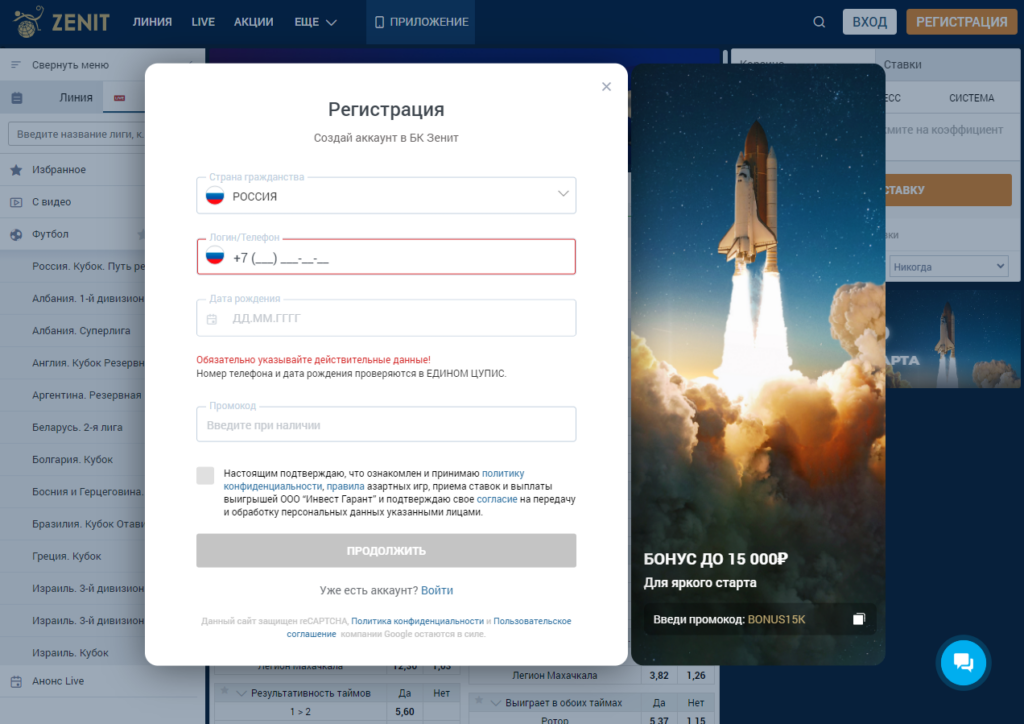Screen dimensions: 1024x724
Task: Click the 5,60 odds cell
Action: click(x=405, y=712)
